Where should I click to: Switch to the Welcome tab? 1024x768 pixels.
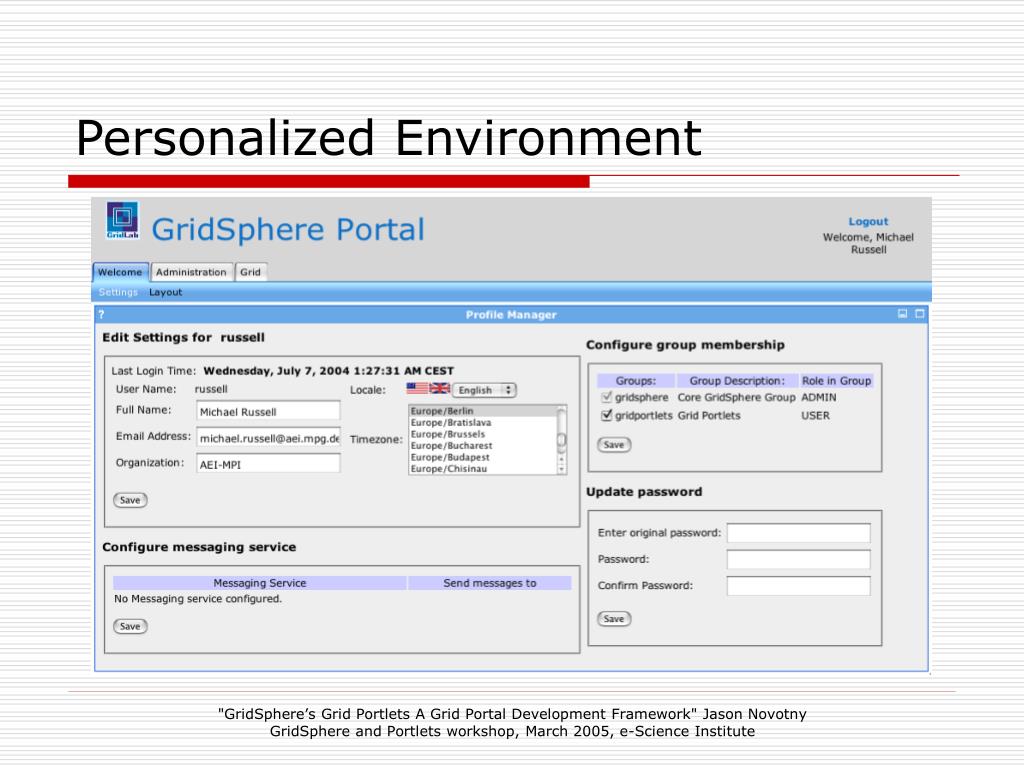(121, 272)
